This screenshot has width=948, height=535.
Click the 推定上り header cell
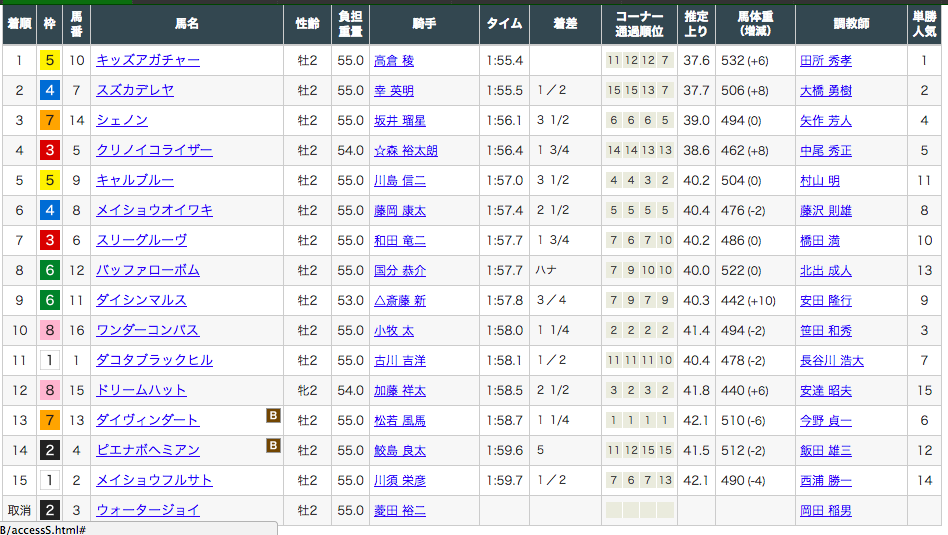pyautogui.click(x=696, y=24)
